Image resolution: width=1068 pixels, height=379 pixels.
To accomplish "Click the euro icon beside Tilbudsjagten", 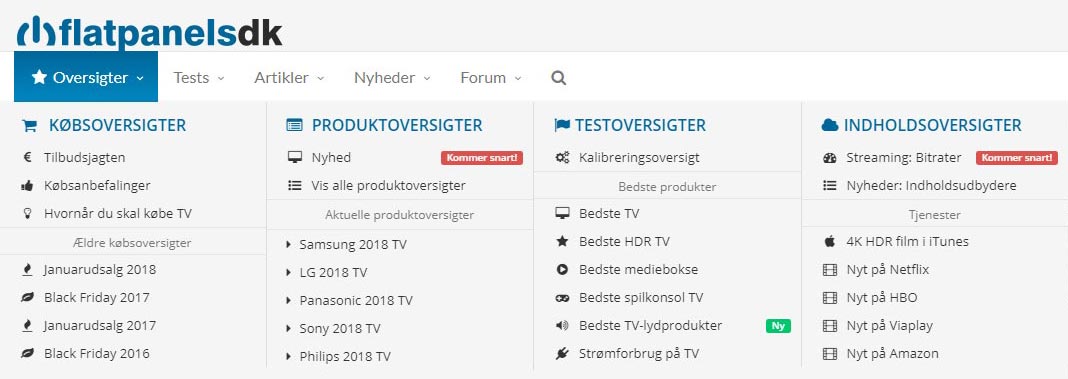I will (28, 157).
